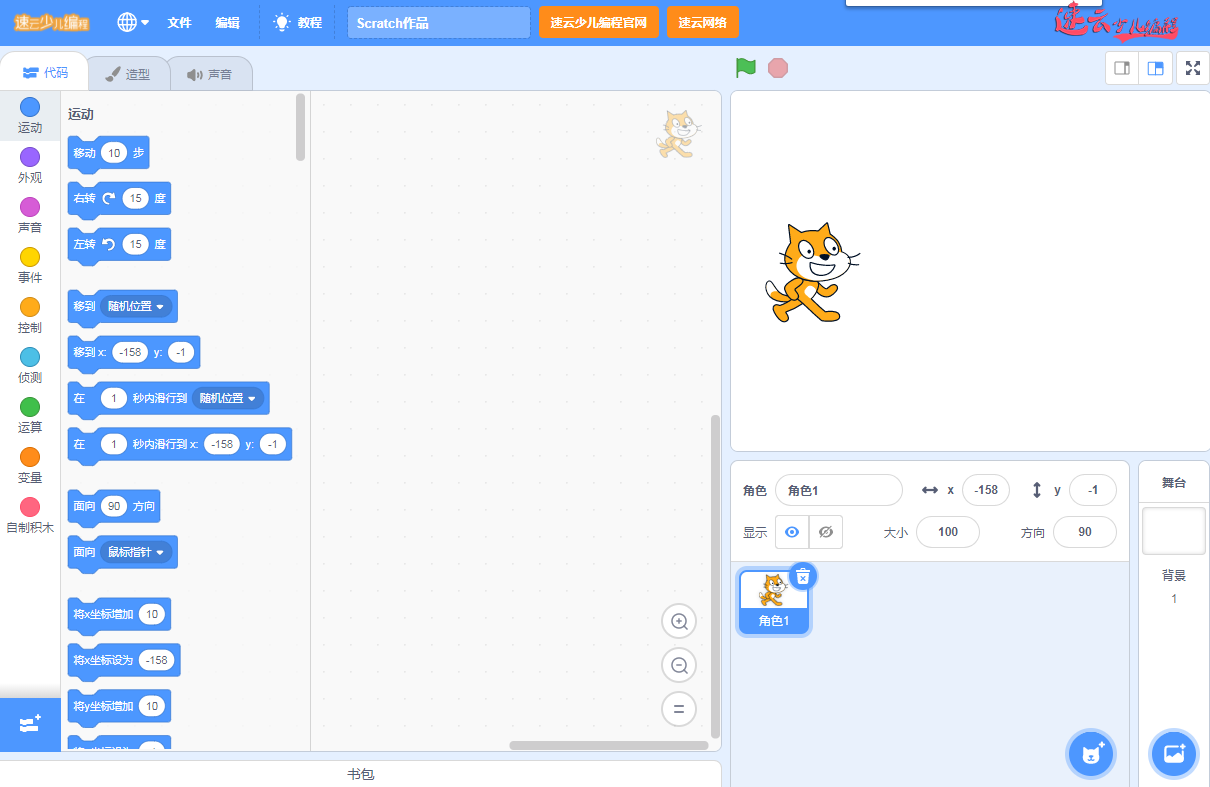Open the 文件 menu

[179, 22]
